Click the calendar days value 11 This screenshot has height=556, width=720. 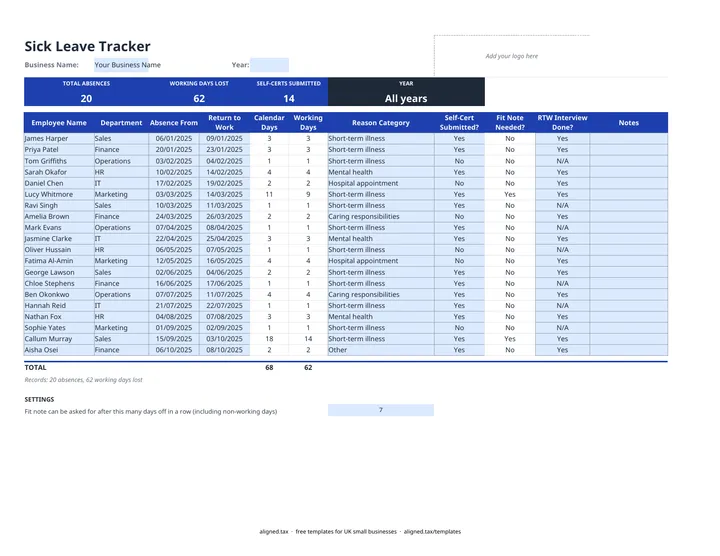(x=269, y=194)
